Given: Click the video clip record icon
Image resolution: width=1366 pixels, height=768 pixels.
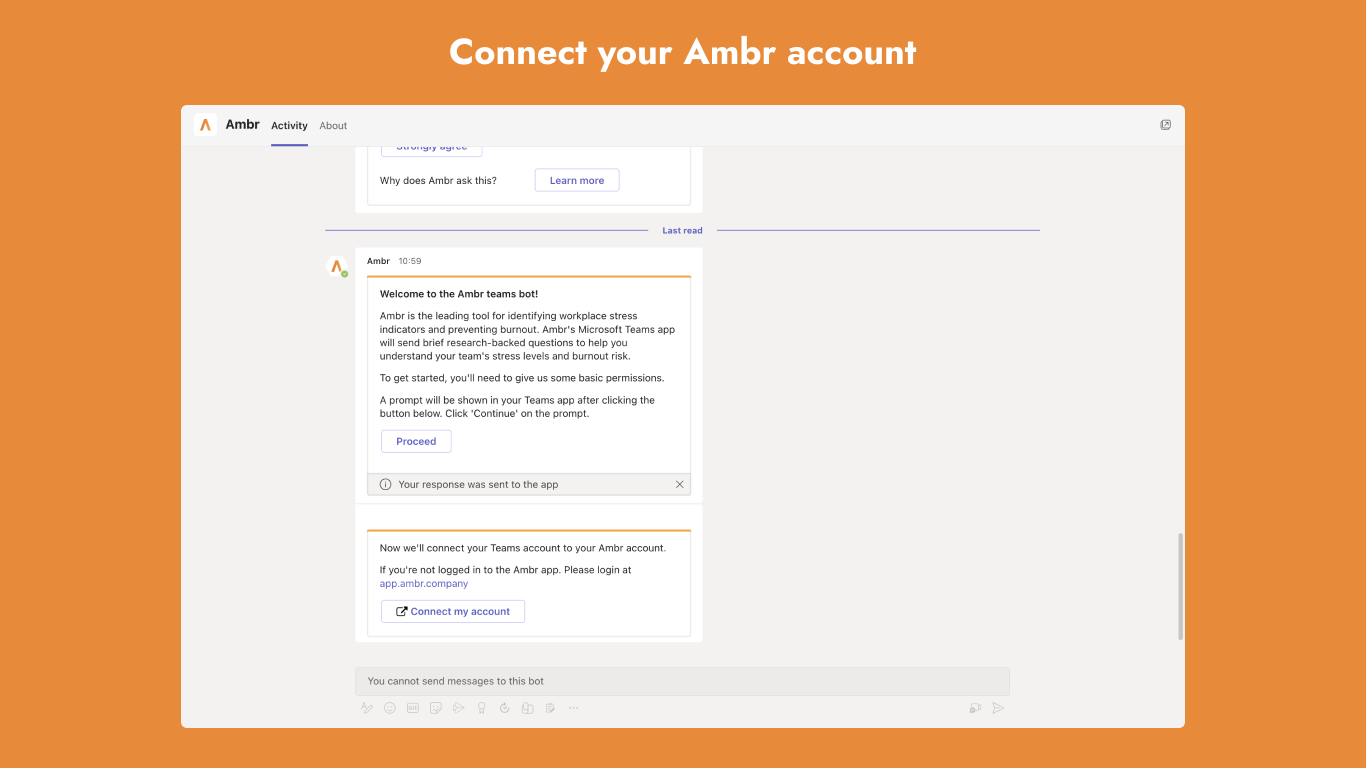Looking at the screenshot, I should 975,708.
